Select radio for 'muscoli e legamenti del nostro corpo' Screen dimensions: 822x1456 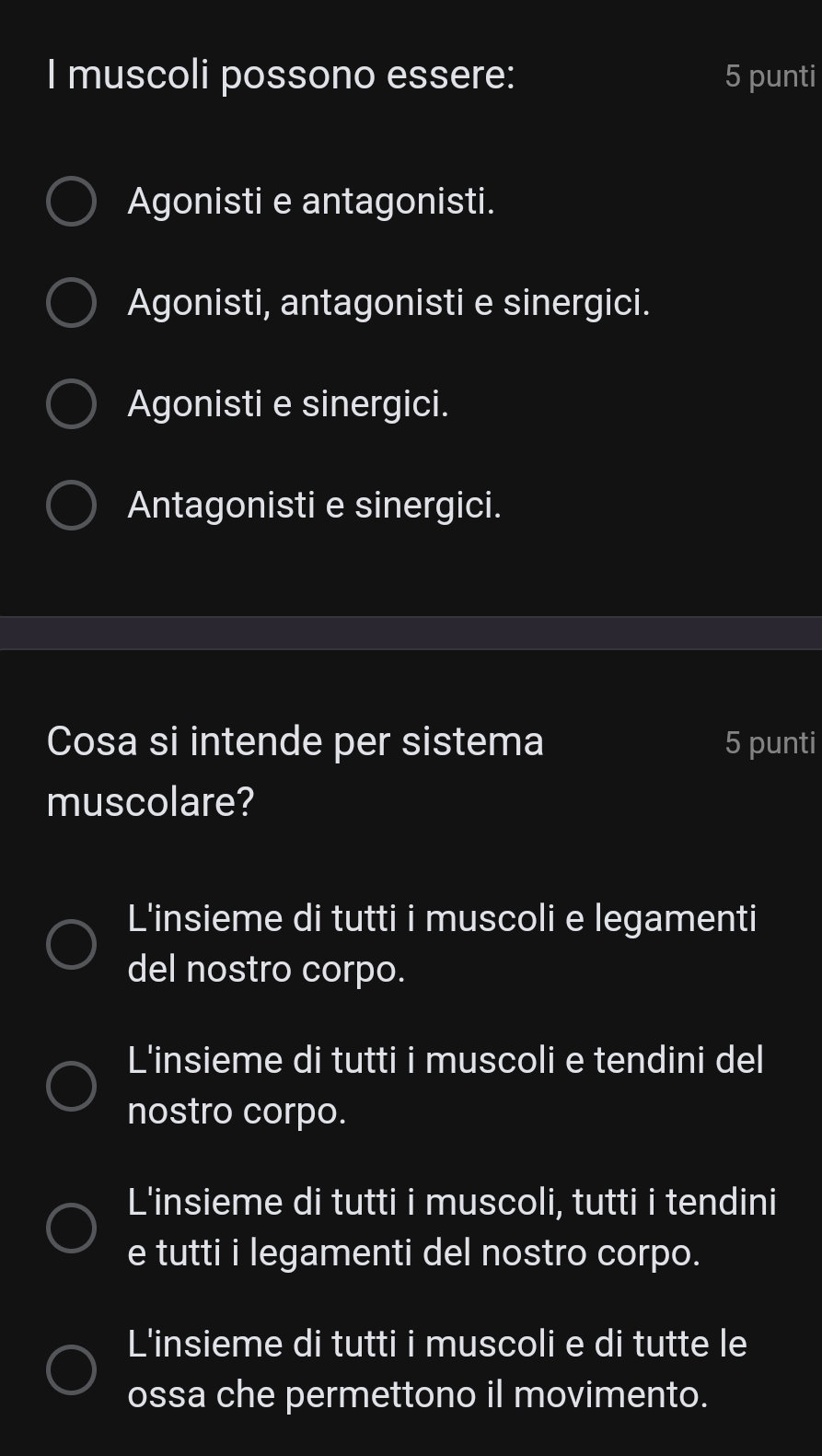tap(71, 944)
